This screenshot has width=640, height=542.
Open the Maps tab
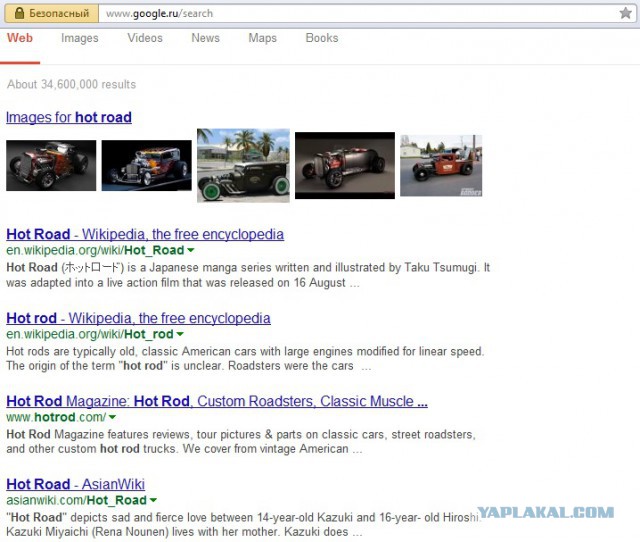click(262, 38)
